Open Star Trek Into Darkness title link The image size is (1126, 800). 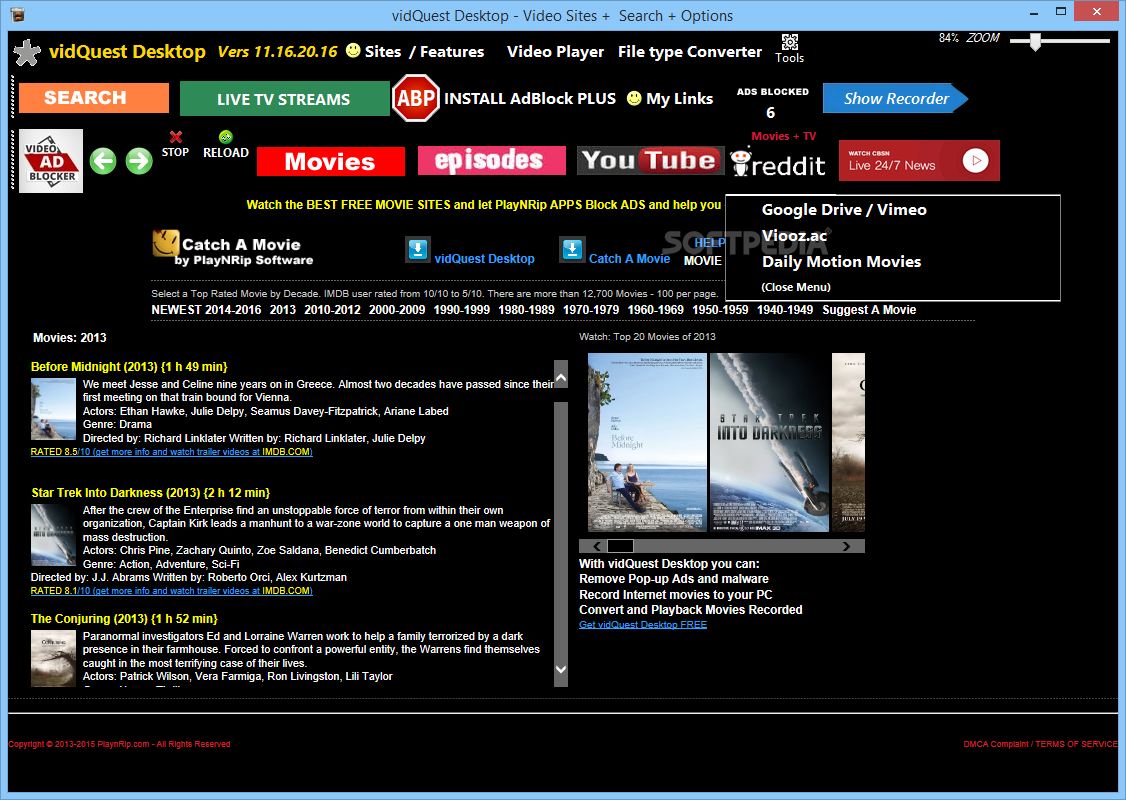[151, 493]
